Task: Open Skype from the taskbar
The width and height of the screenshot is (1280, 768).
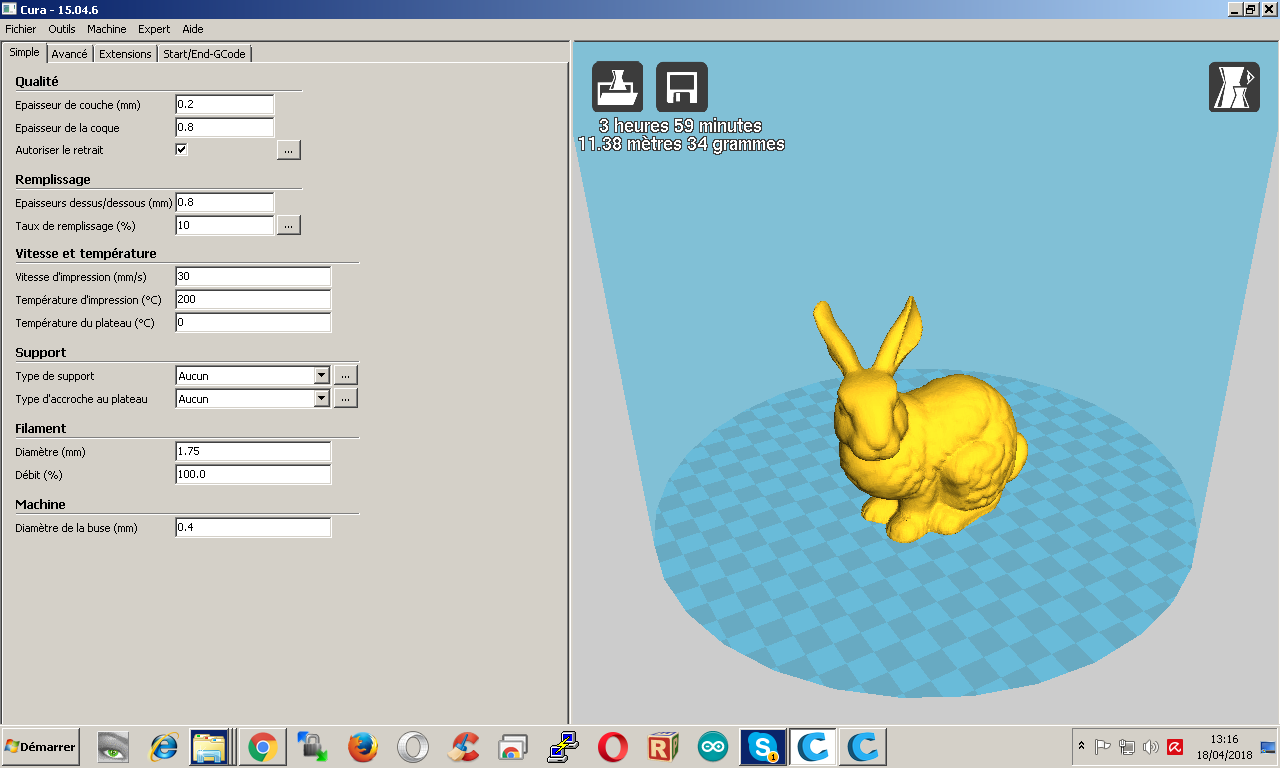Action: [763, 747]
